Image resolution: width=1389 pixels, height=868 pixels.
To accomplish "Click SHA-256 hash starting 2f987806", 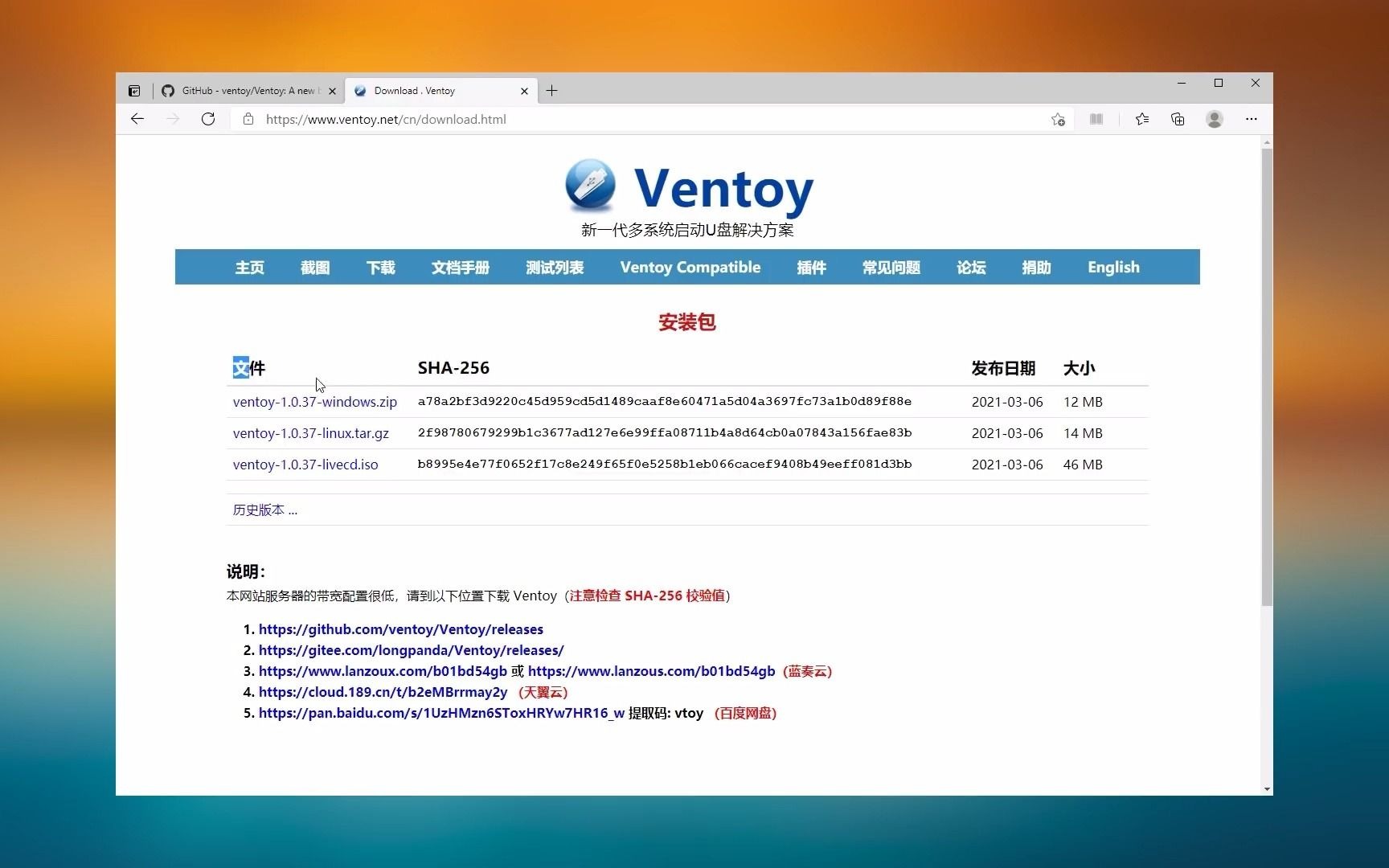I will (665, 432).
